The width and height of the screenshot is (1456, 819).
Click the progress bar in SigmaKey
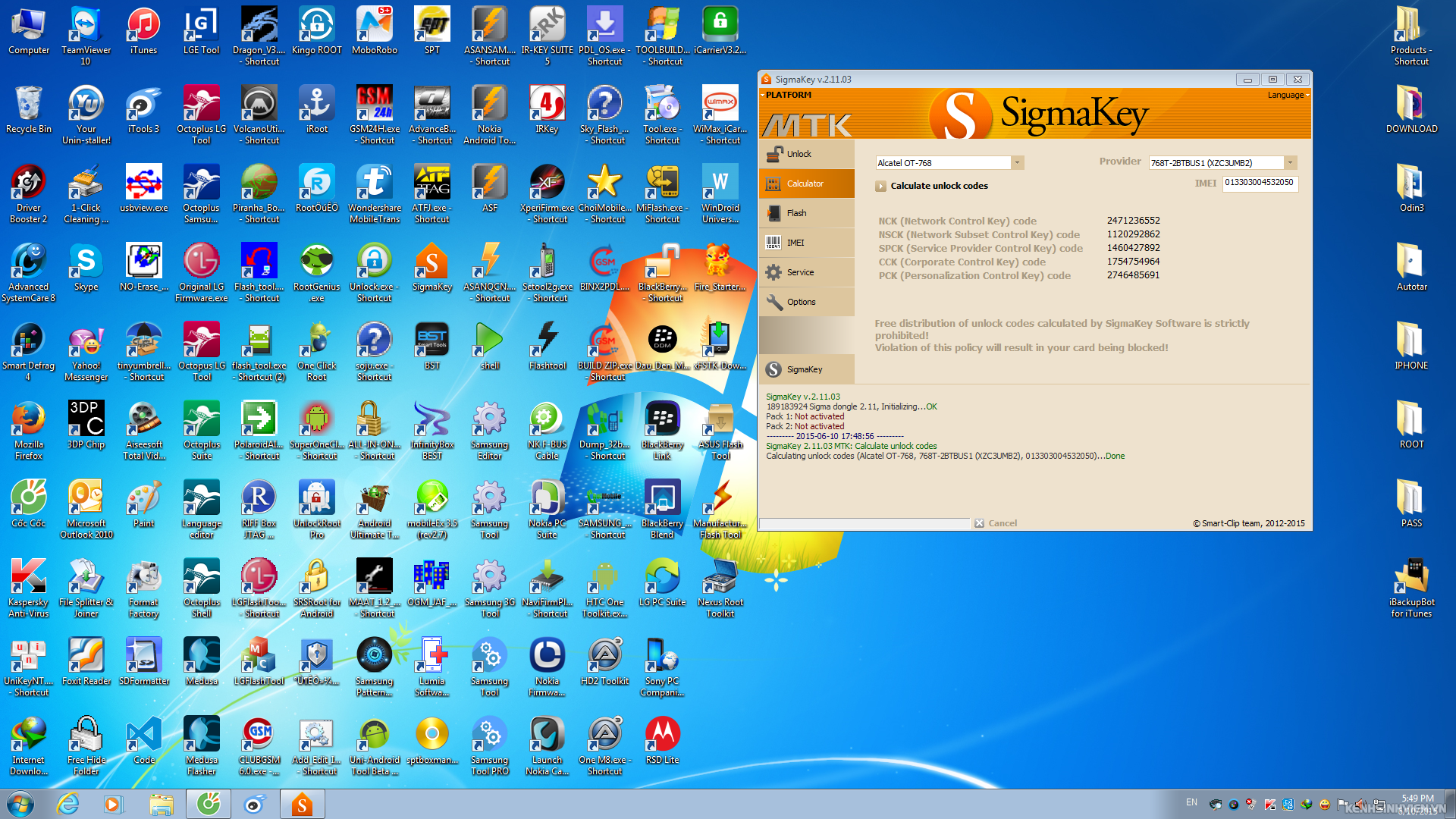coord(864,523)
